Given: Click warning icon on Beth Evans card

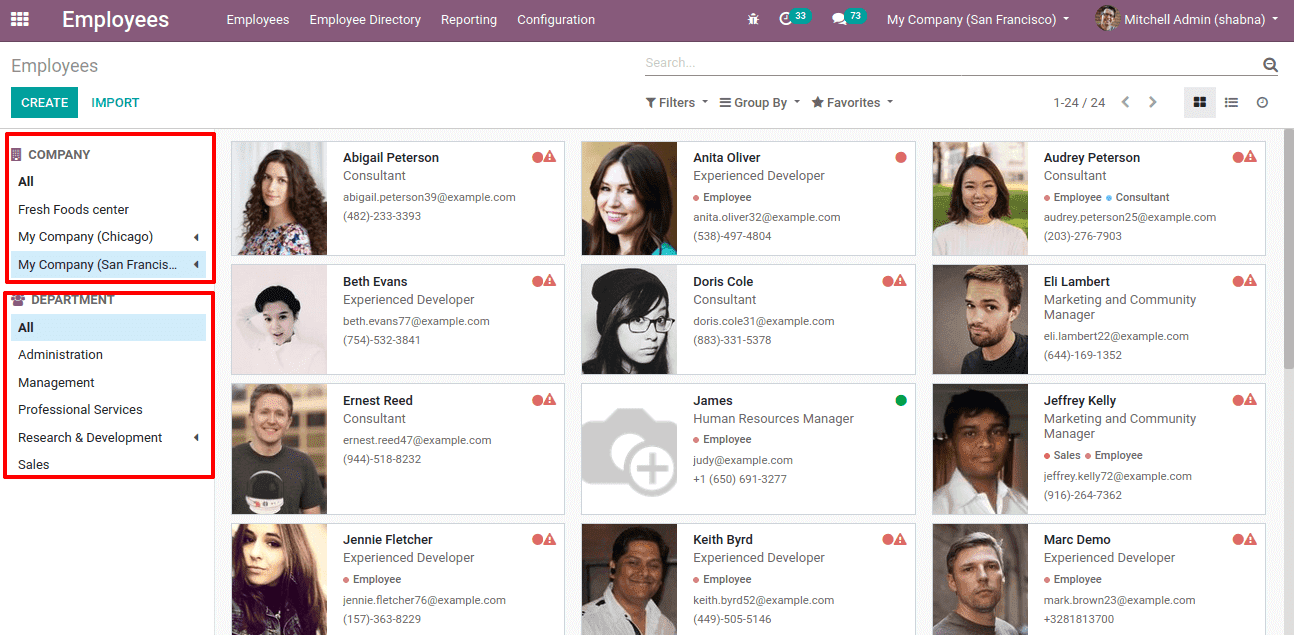Looking at the screenshot, I should tap(550, 281).
